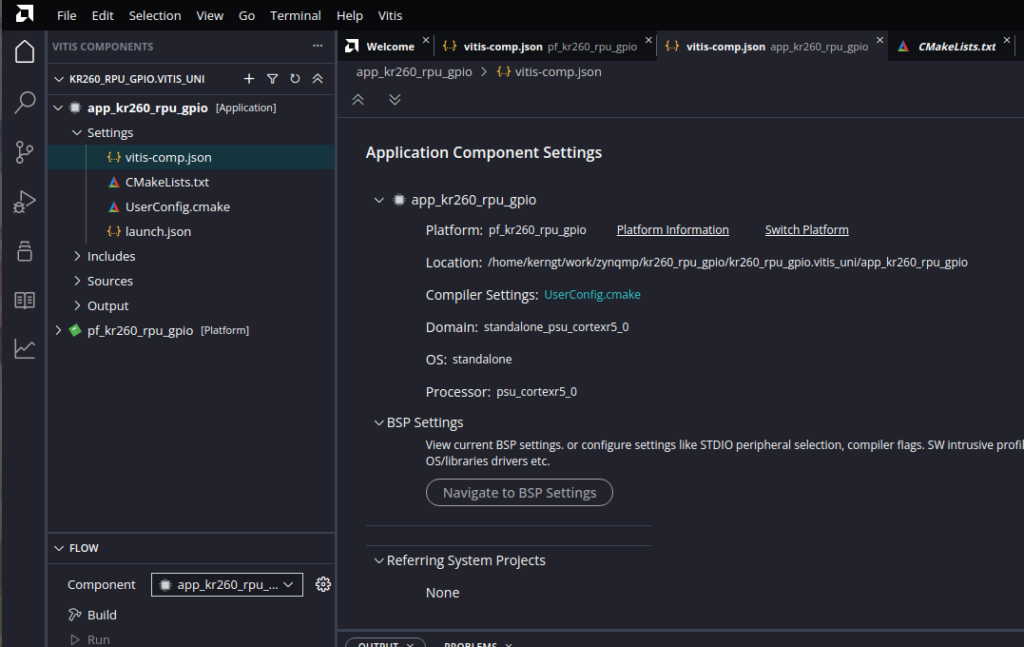
Task: Close the Welcome tab
Action: point(426,40)
